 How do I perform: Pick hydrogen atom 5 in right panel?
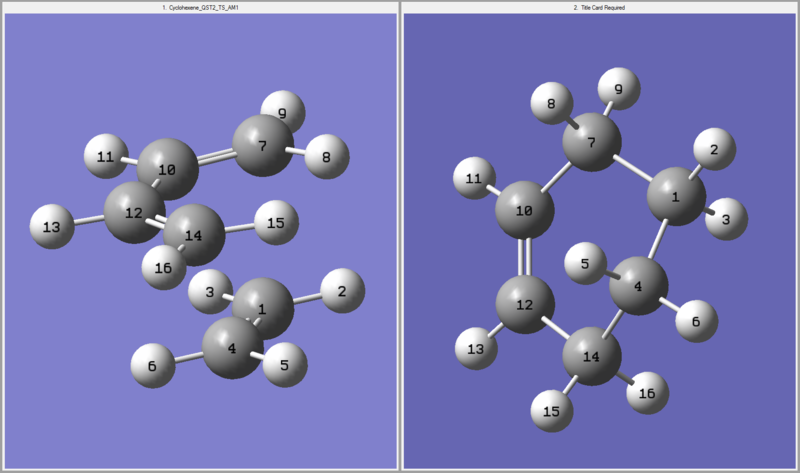(x=587, y=265)
